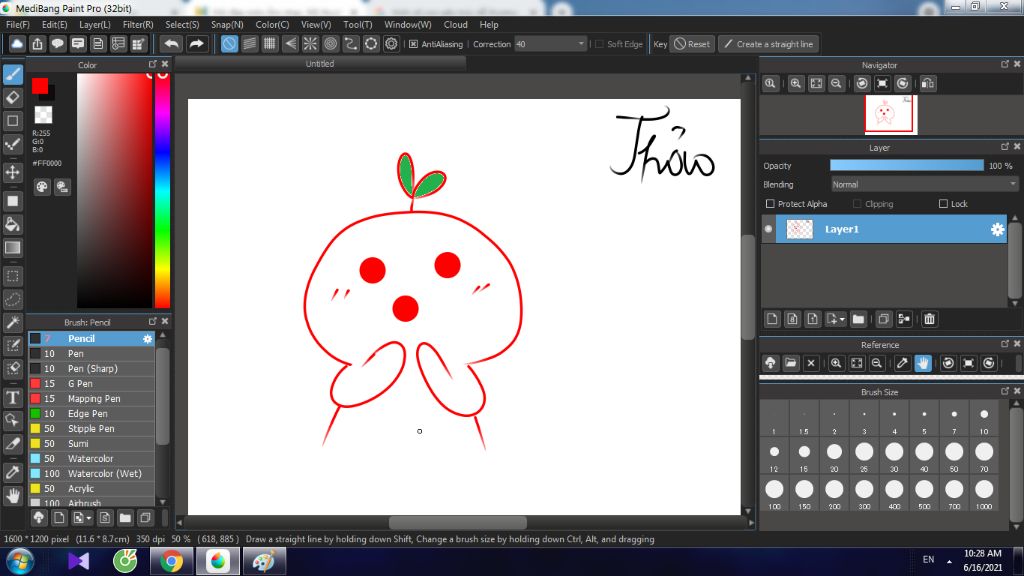Viewport: 1024px width, 576px height.
Task: Enable radial snap guide
Action: tap(310, 44)
